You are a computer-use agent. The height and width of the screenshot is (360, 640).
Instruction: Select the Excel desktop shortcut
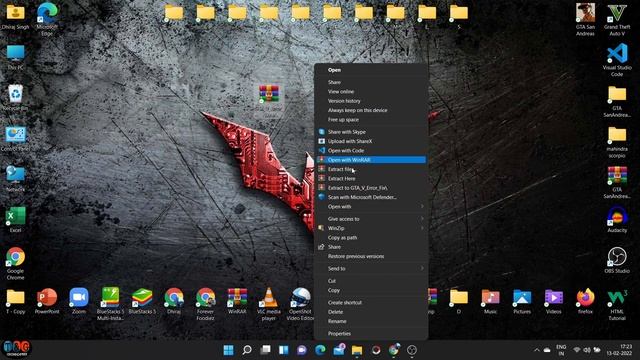coord(16,220)
